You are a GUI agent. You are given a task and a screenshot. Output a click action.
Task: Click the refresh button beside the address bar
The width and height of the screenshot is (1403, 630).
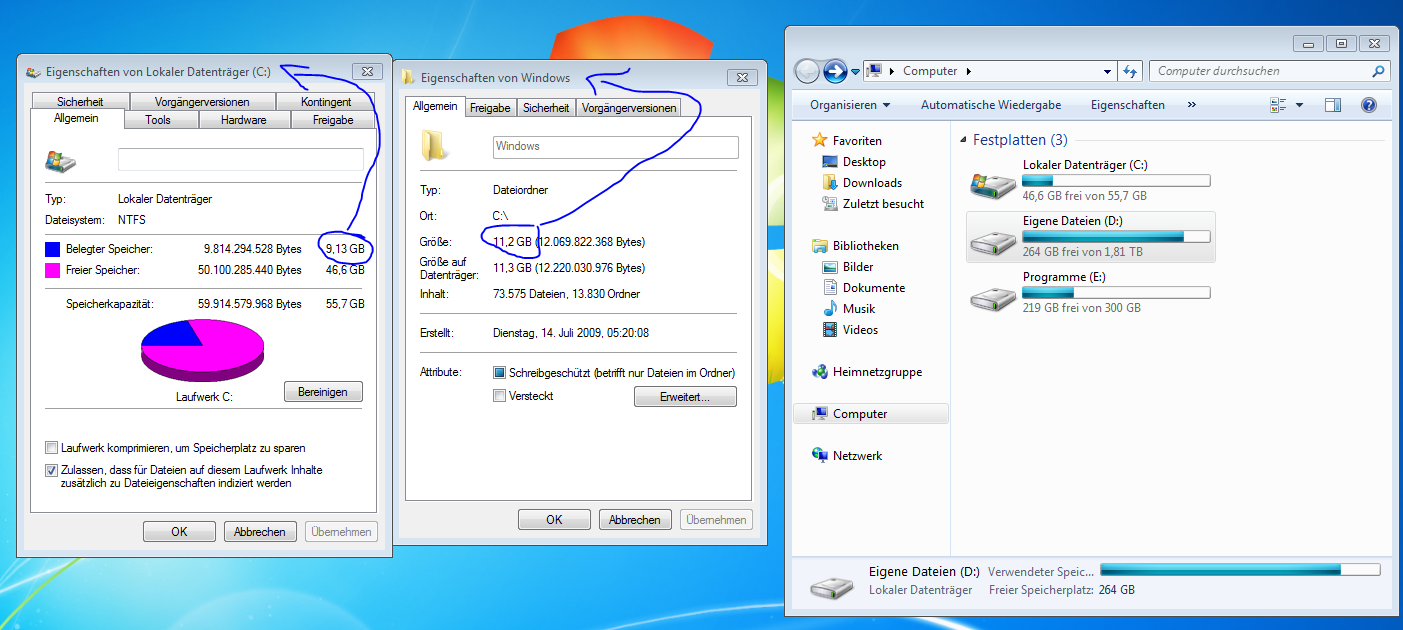(x=1131, y=71)
